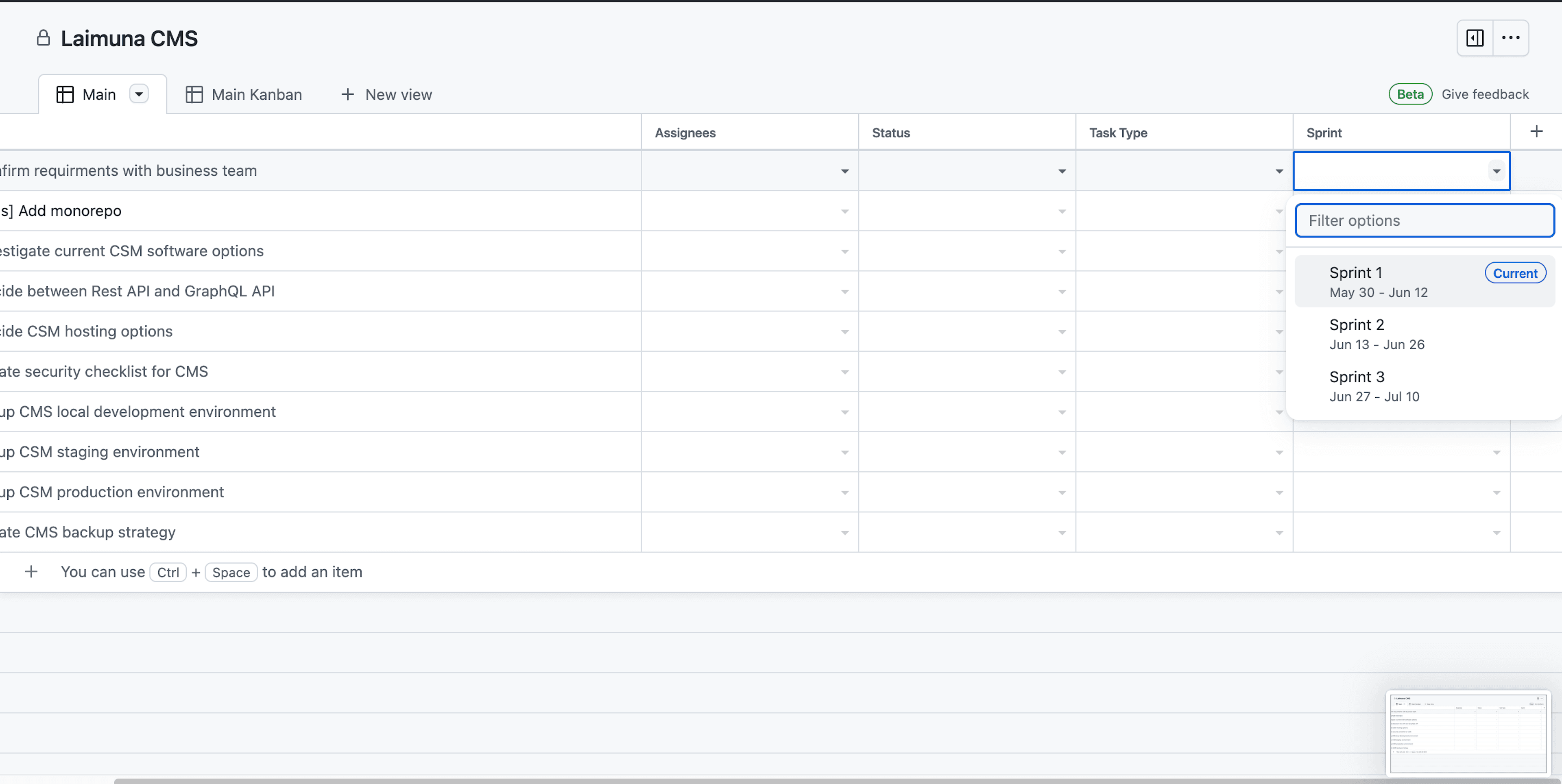Click the Main table view icon

(65, 93)
